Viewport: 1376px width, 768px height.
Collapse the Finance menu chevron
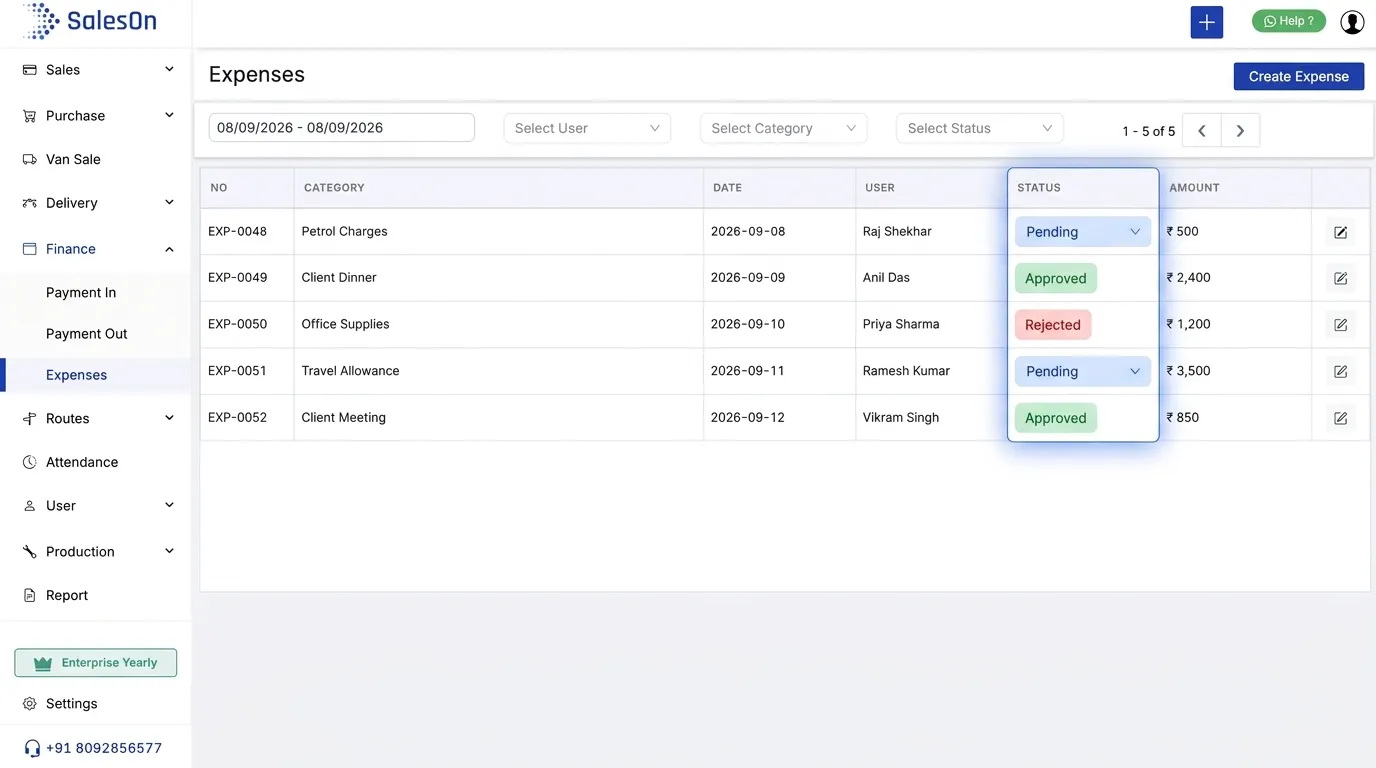(x=169, y=249)
